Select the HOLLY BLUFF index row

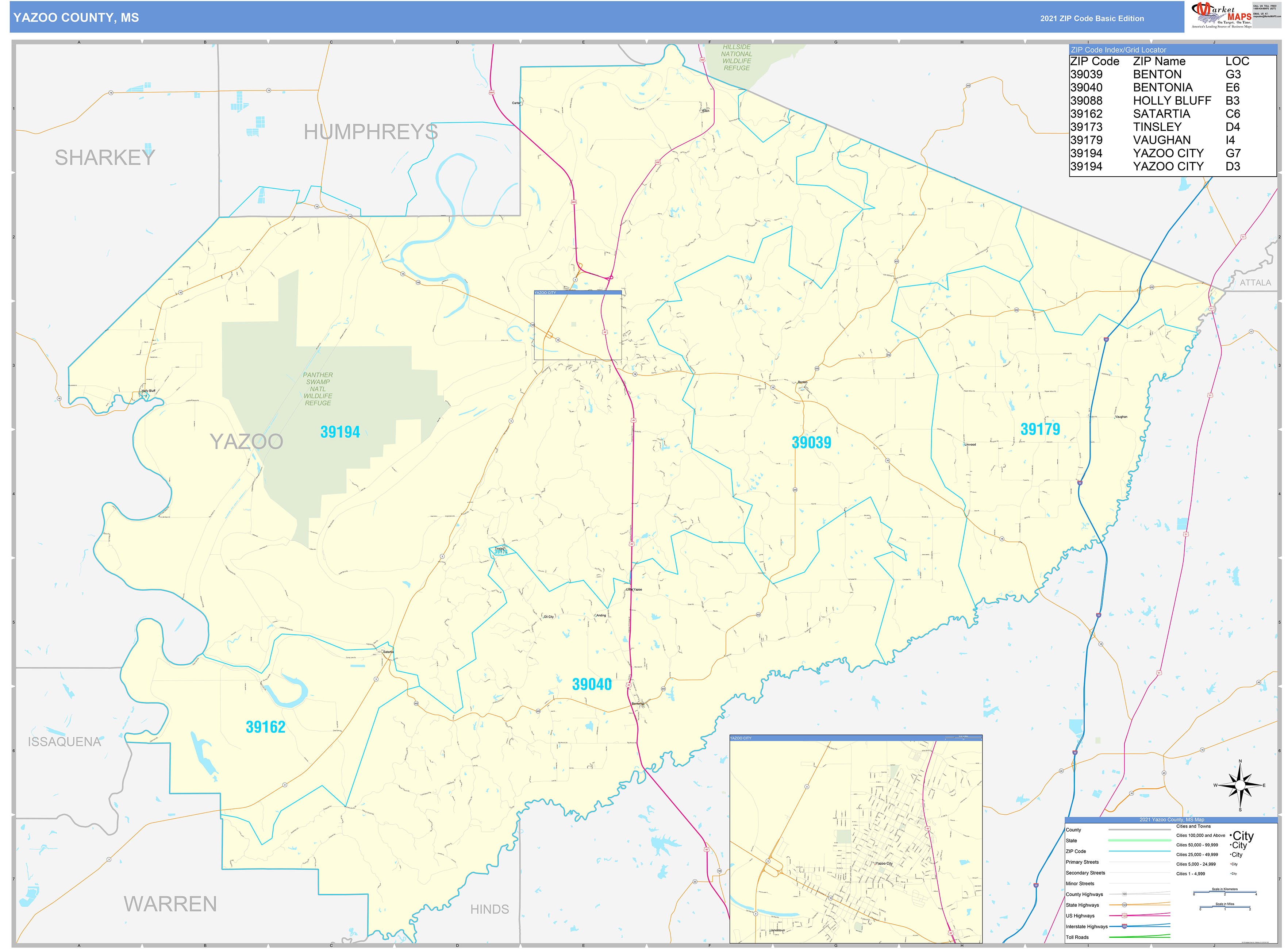(x=1172, y=100)
